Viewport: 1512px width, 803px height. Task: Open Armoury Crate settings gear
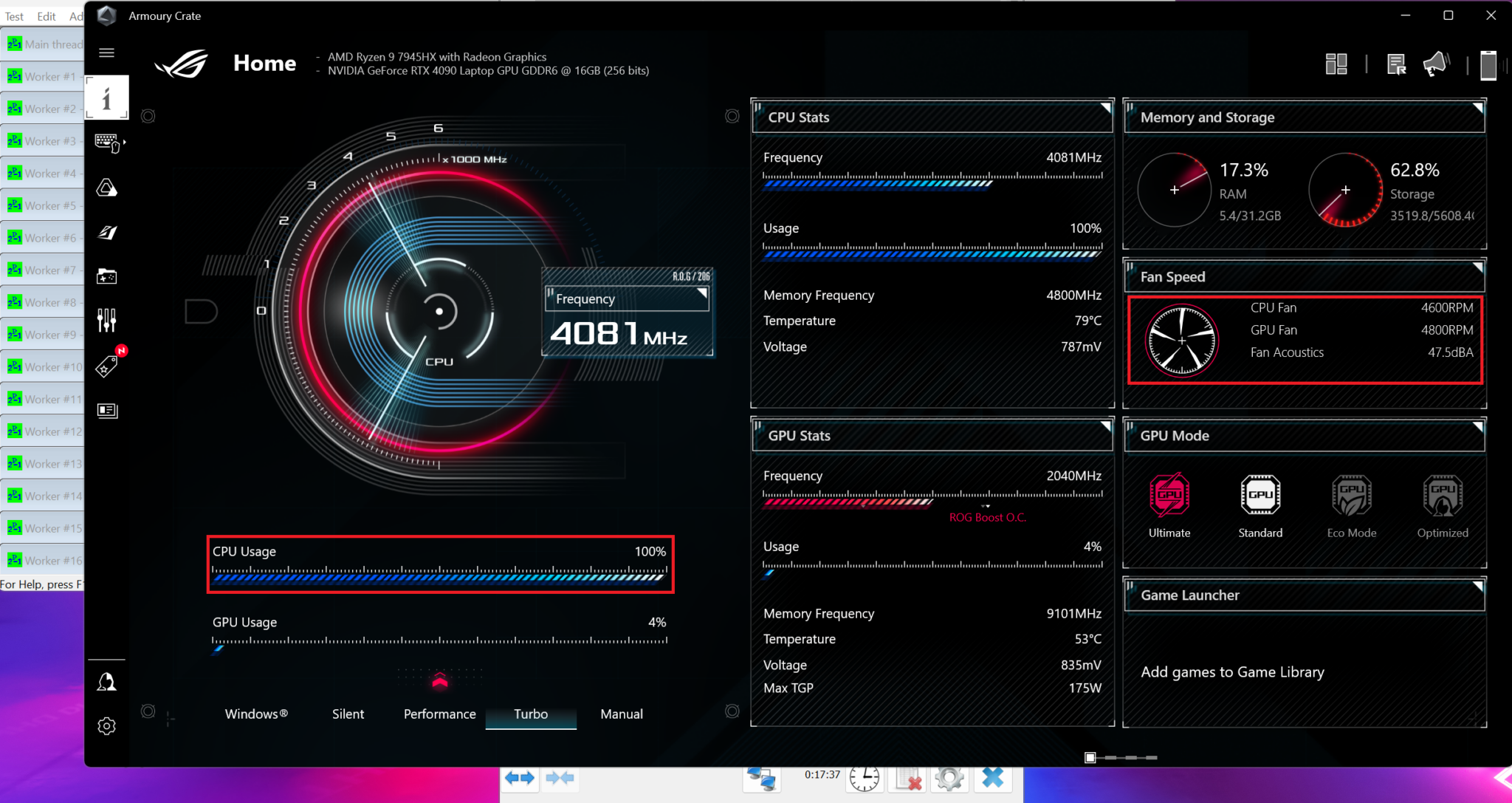[107, 726]
